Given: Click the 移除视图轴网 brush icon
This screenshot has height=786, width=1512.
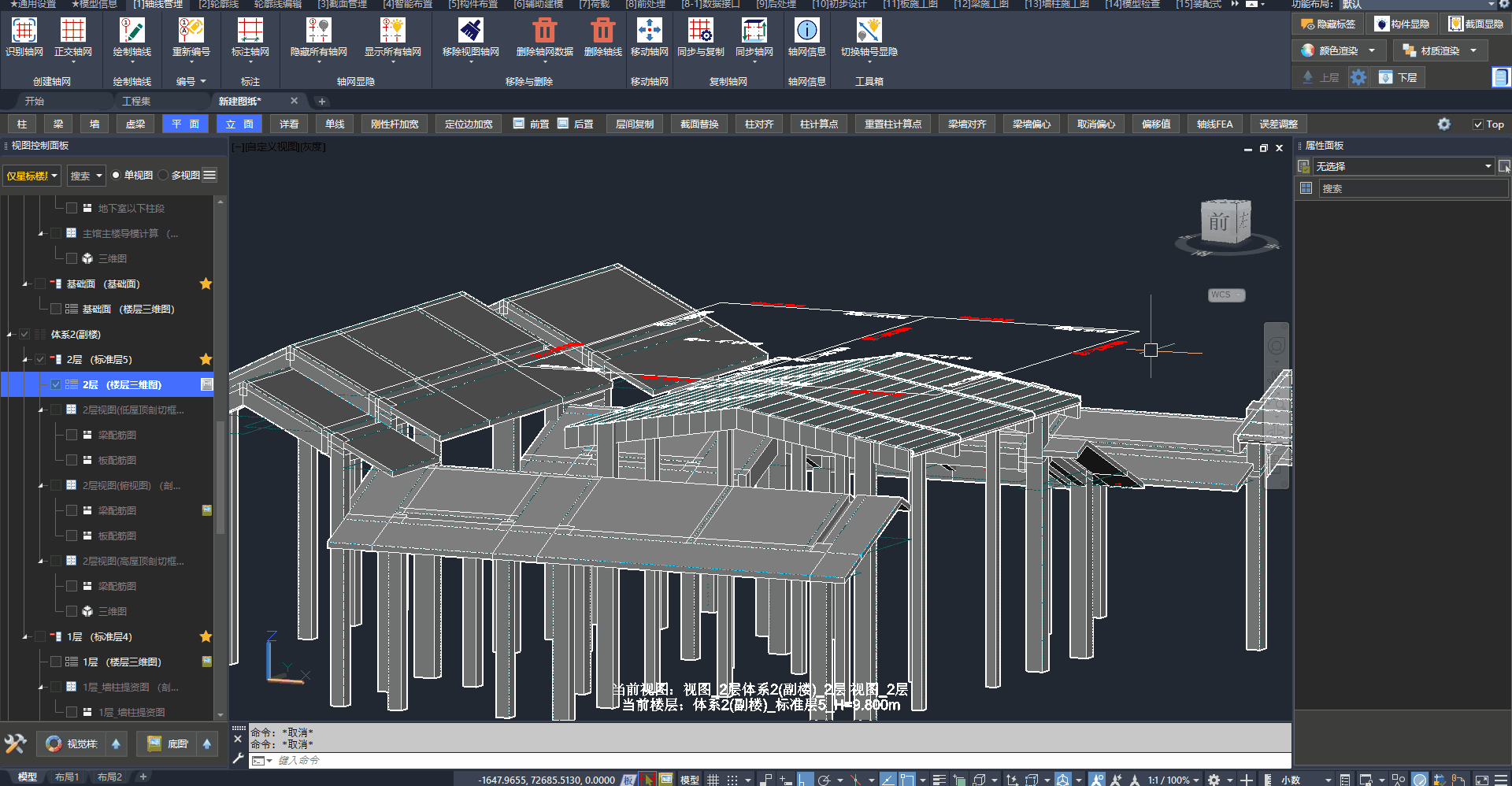Looking at the screenshot, I should coord(470,32).
